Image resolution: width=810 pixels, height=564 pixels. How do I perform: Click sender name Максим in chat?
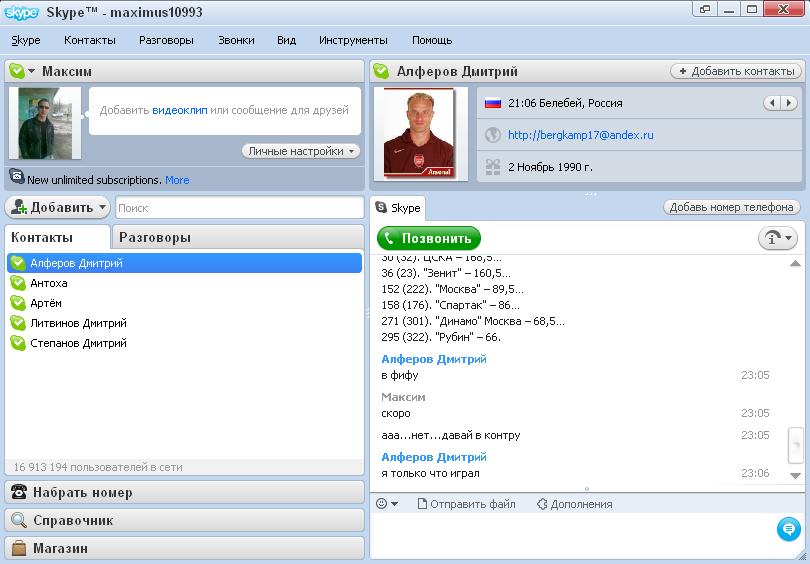click(403, 397)
